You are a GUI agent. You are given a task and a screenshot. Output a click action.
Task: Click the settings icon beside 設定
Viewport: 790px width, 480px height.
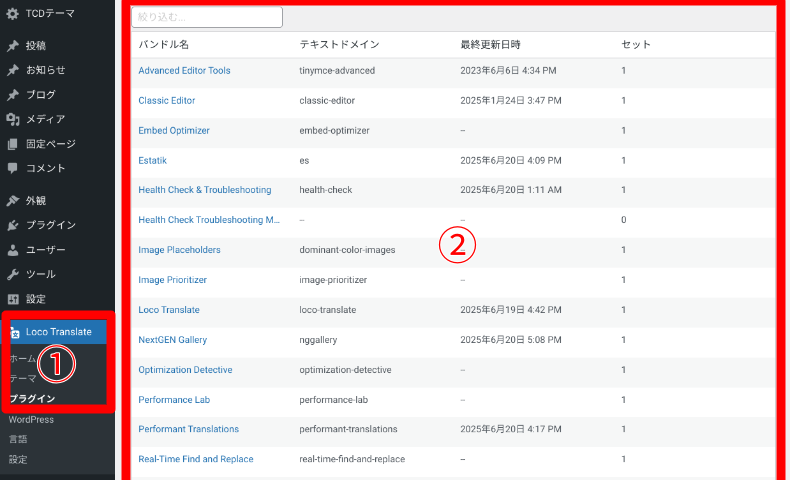pyautogui.click(x=13, y=299)
